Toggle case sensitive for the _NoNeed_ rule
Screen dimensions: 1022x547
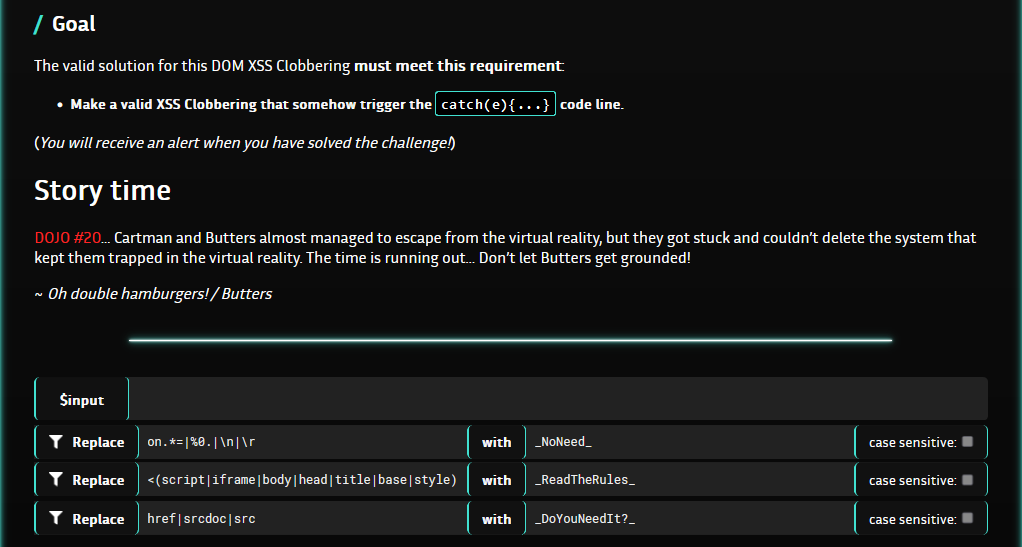click(x=967, y=441)
